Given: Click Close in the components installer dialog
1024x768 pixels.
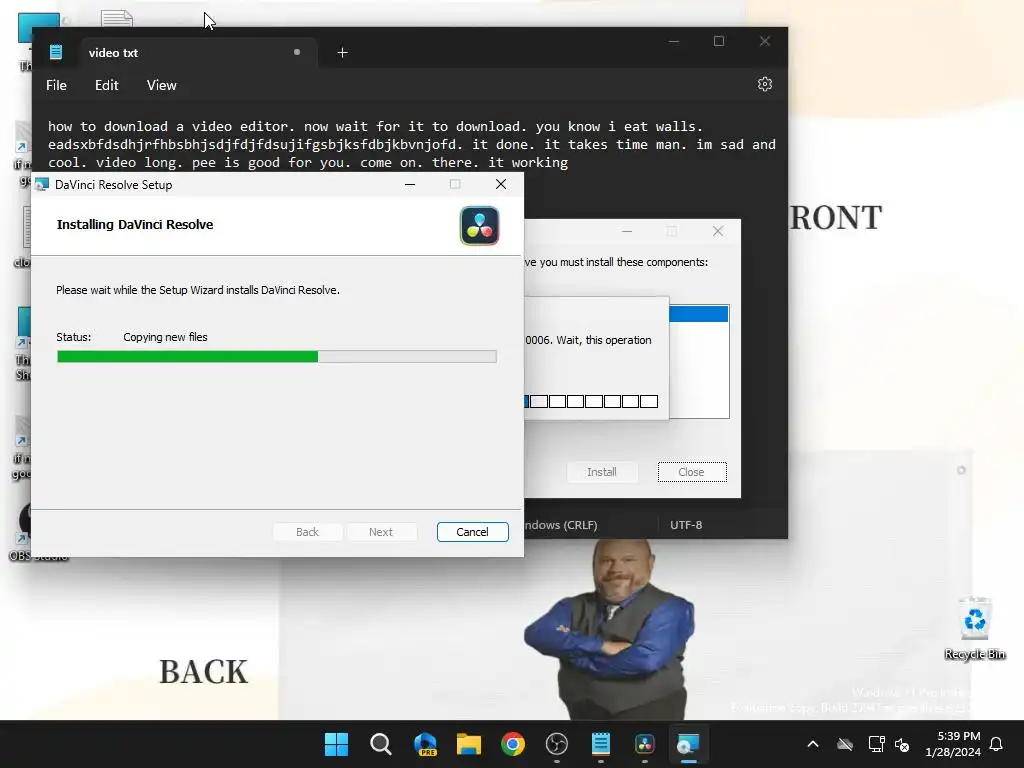Looking at the screenshot, I should pos(692,472).
